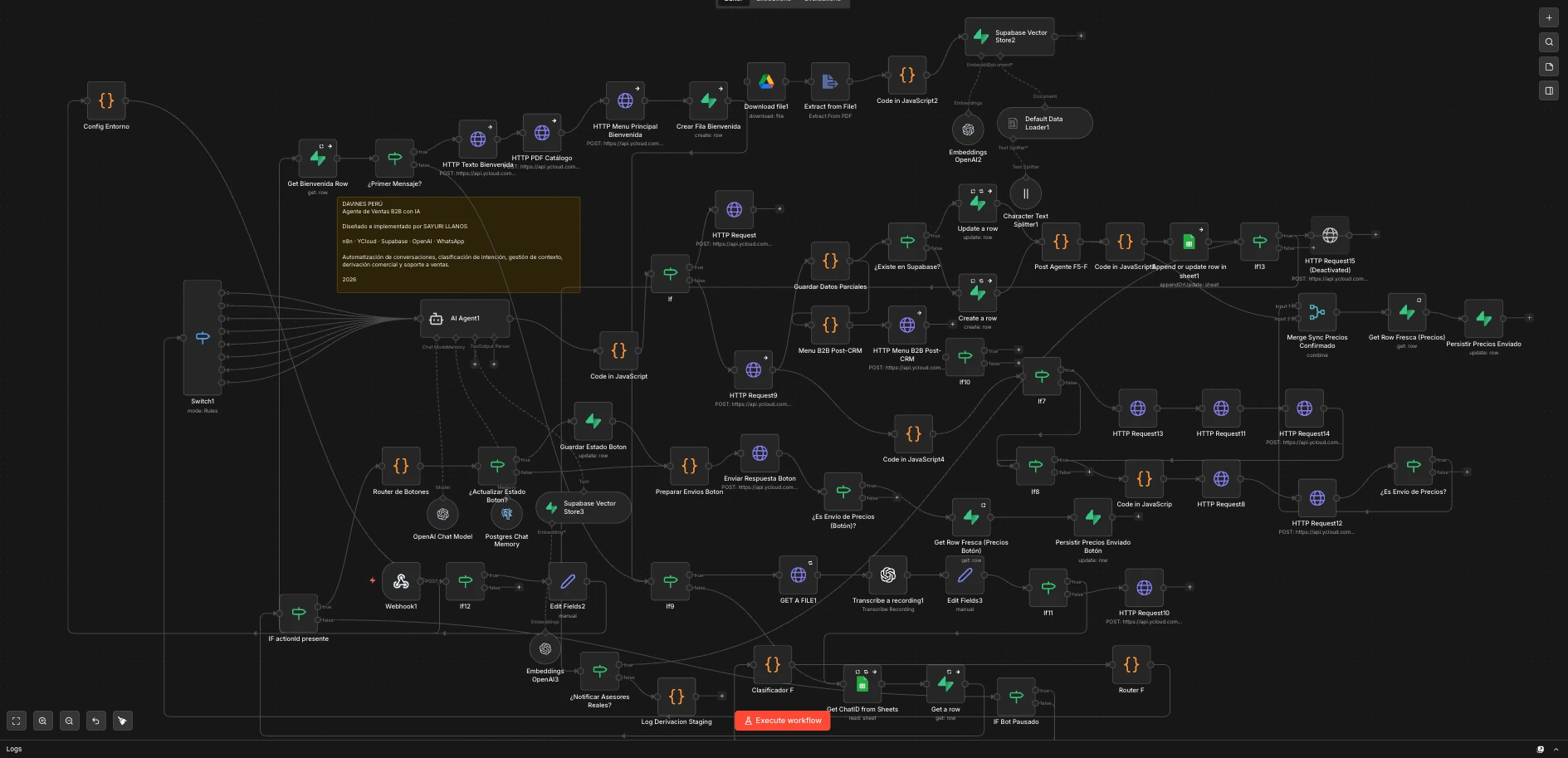Open the Webhook1 trigger node
The width and height of the screenshot is (1568, 758).
click(x=401, y=581)
